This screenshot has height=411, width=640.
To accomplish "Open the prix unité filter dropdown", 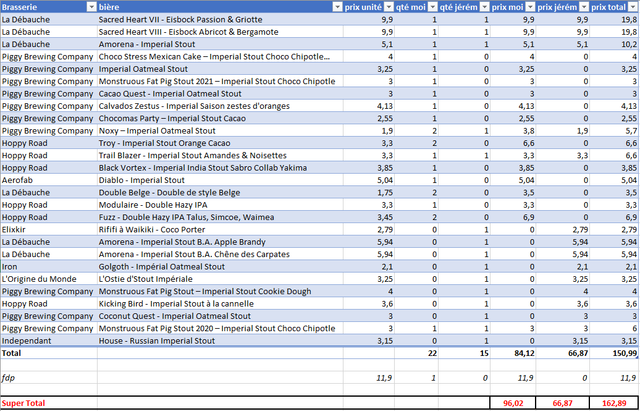I will click(x=389, y=7).
